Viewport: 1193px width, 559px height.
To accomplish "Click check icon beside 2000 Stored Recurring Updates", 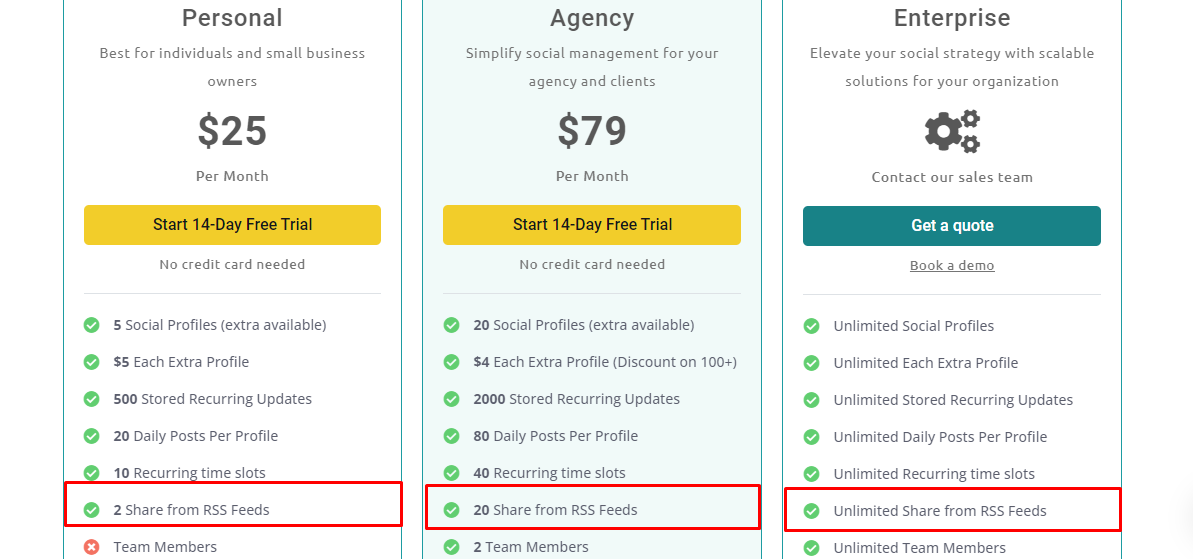I will tap(451, 399).
